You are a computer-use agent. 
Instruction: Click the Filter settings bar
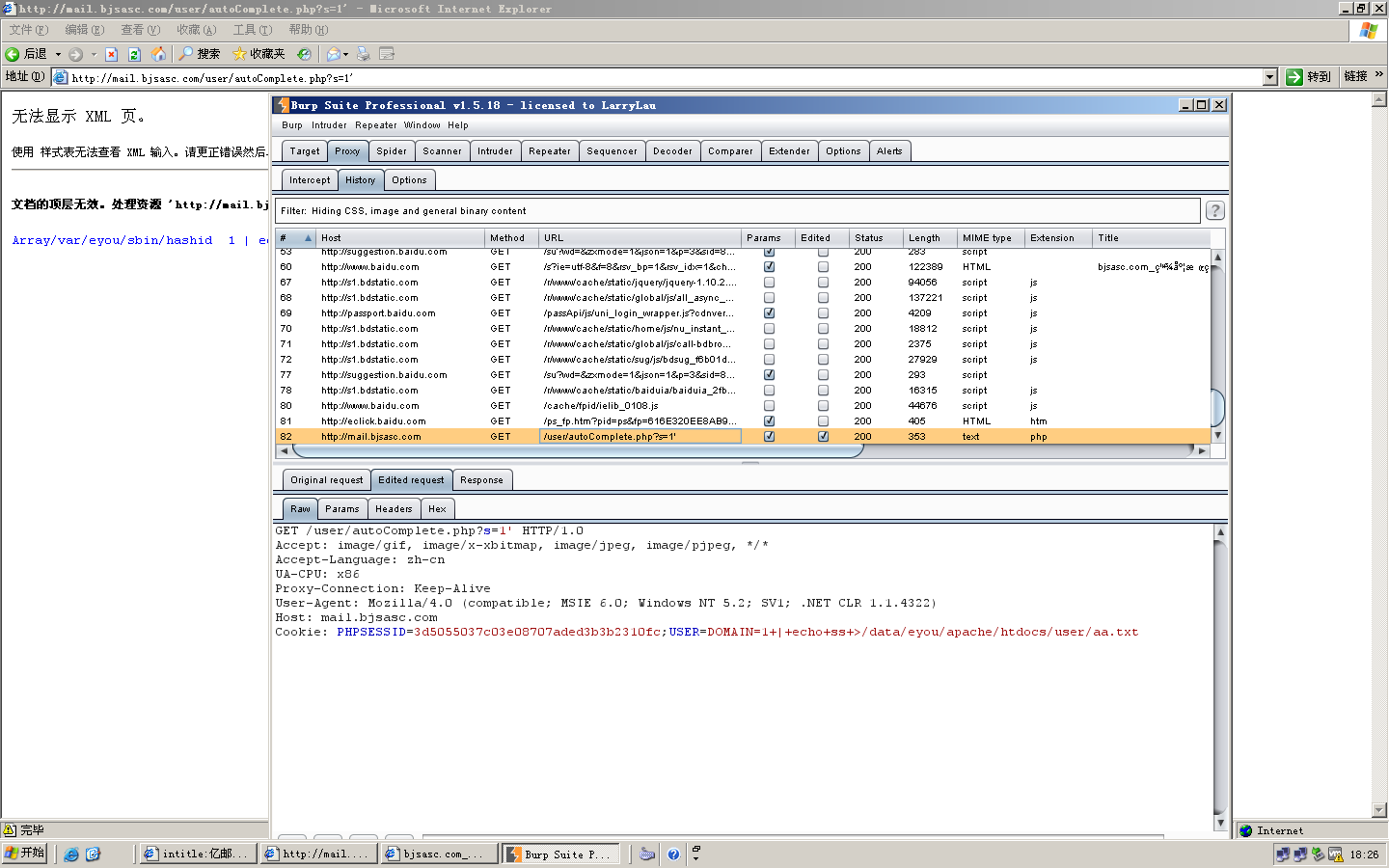[737, 210]
